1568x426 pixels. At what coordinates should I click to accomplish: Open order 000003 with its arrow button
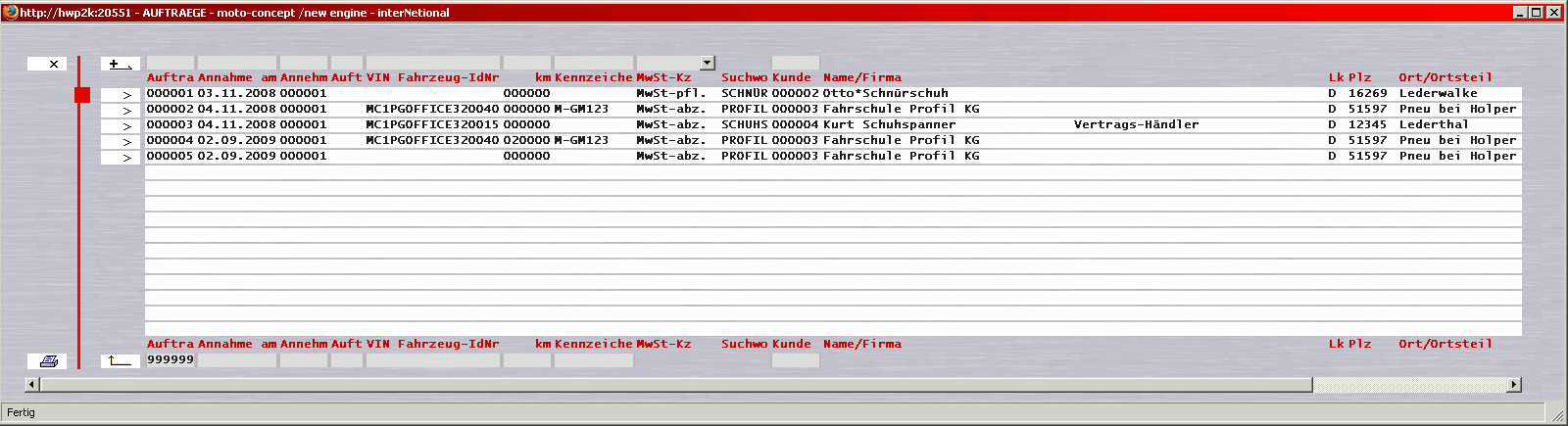[121, 126]
